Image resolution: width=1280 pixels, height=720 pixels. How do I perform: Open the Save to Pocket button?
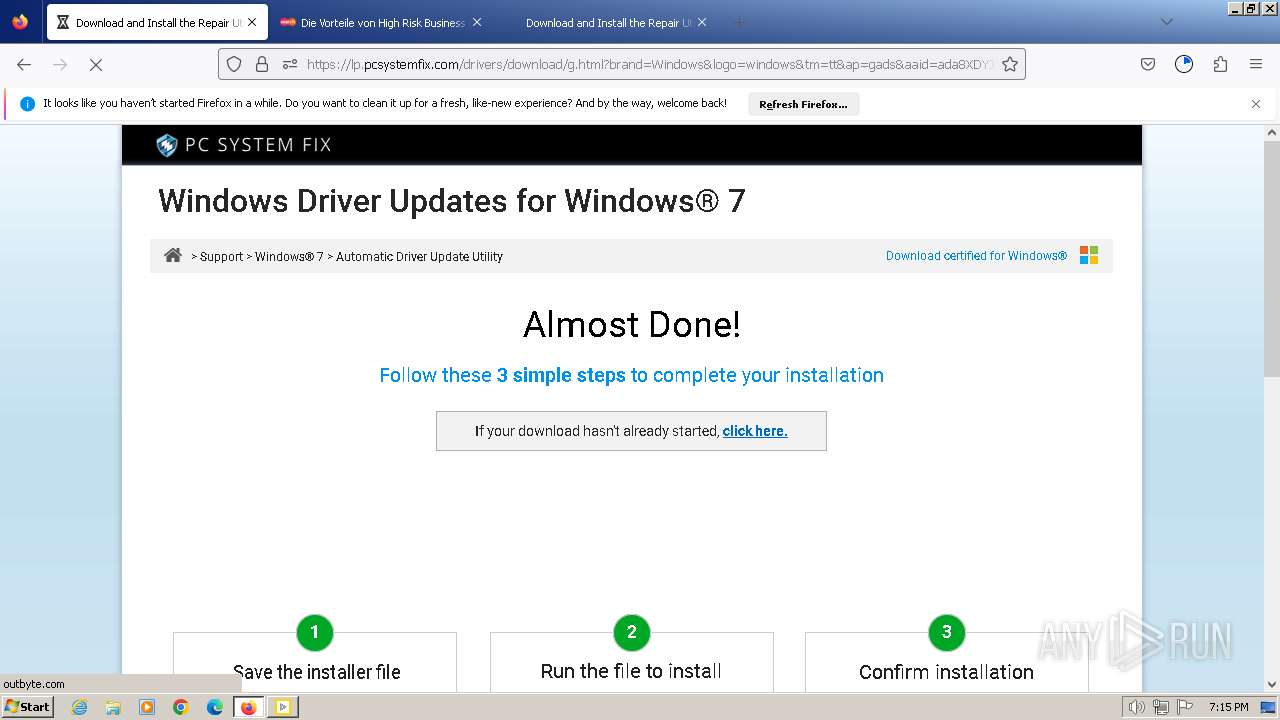coord(1148,64)
